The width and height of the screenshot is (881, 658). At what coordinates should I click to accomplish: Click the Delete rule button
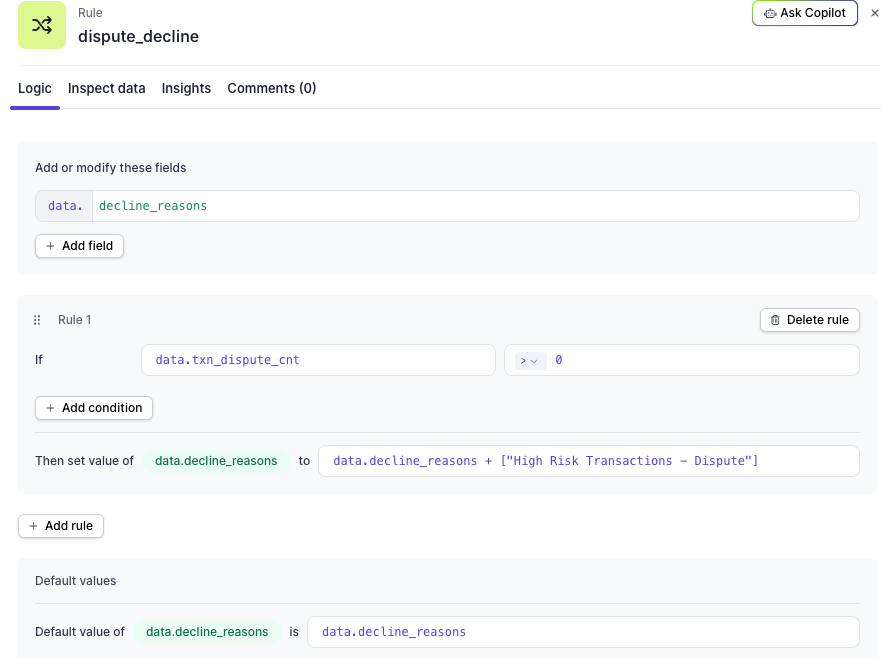[810, 320]
